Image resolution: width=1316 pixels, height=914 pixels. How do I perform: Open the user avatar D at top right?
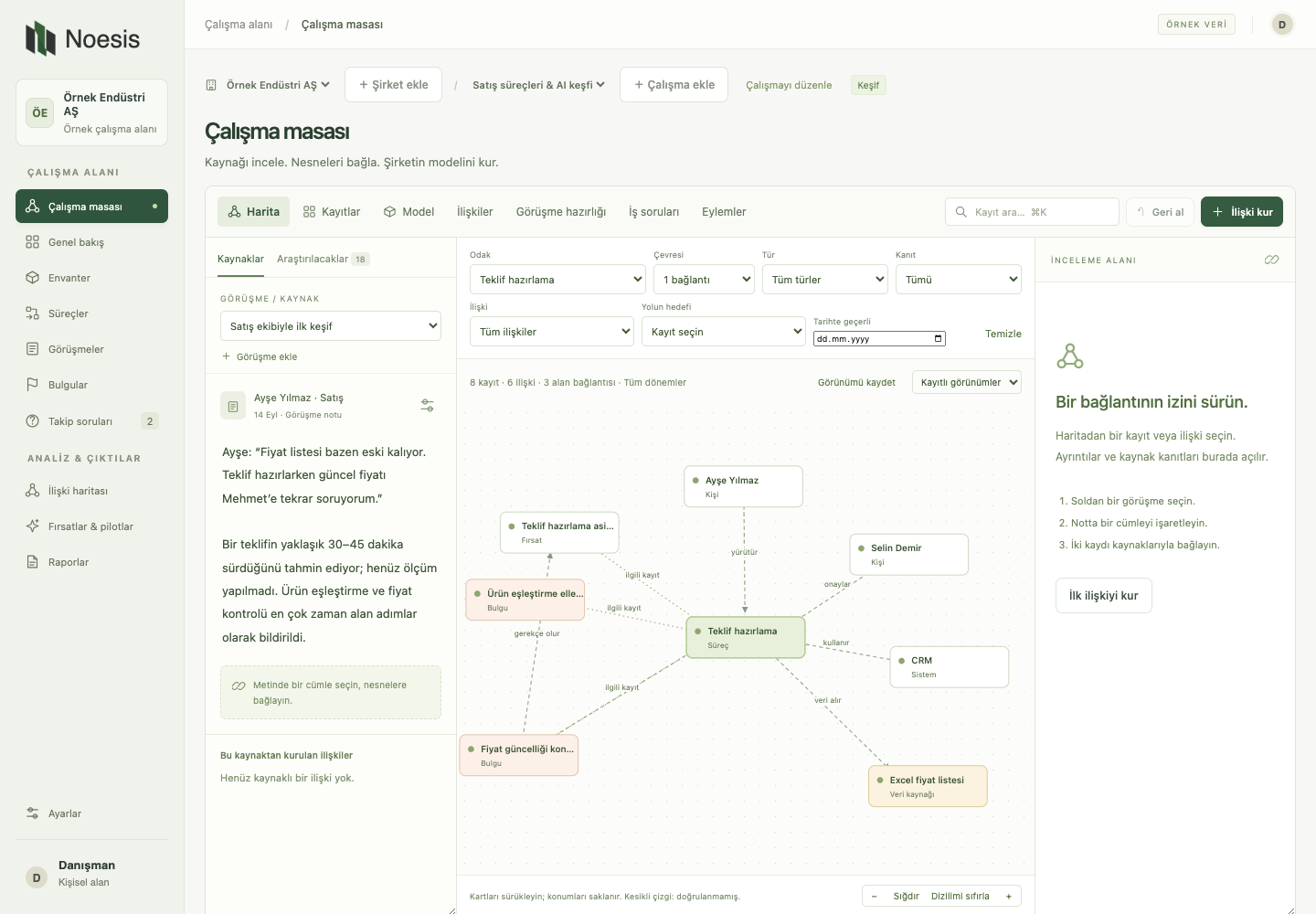coord(1282,25)
